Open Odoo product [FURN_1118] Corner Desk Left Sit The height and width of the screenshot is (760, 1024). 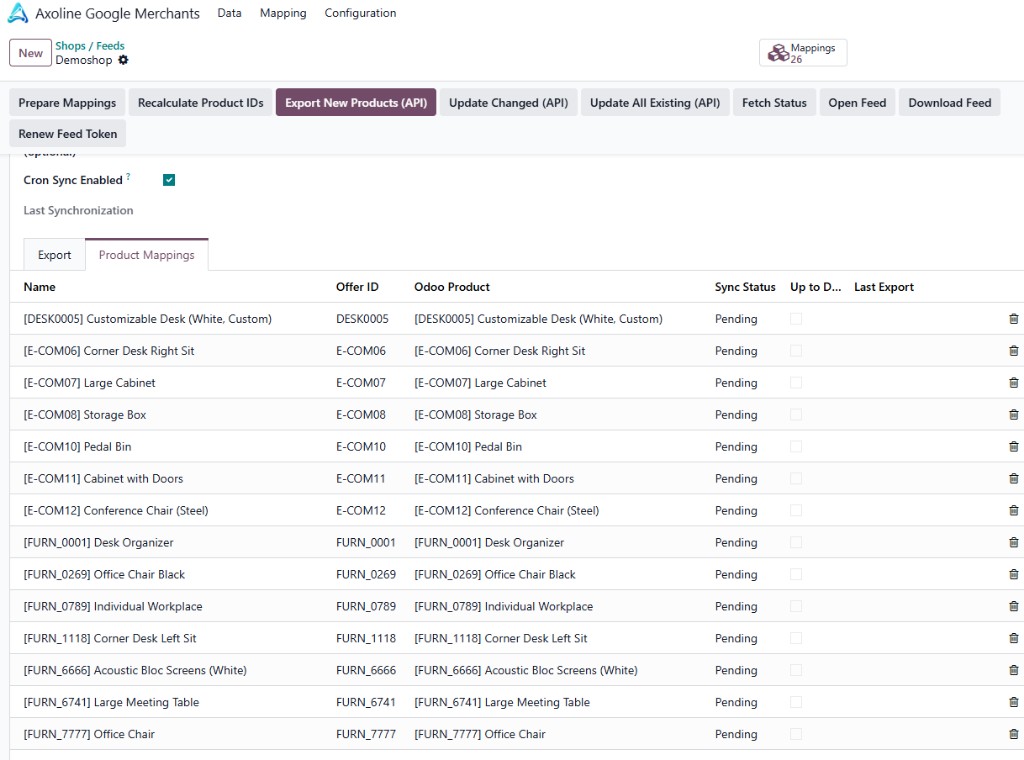click(500, 639)
